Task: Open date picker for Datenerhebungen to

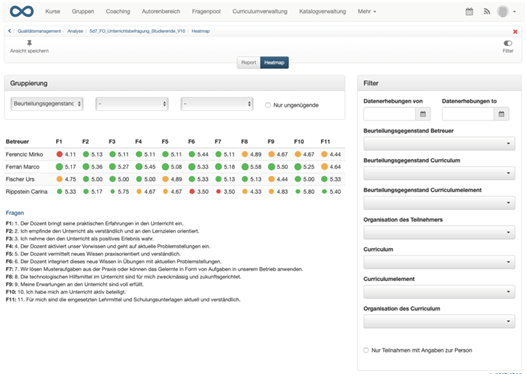Action: pyautogui.click(x=501, y=114)
